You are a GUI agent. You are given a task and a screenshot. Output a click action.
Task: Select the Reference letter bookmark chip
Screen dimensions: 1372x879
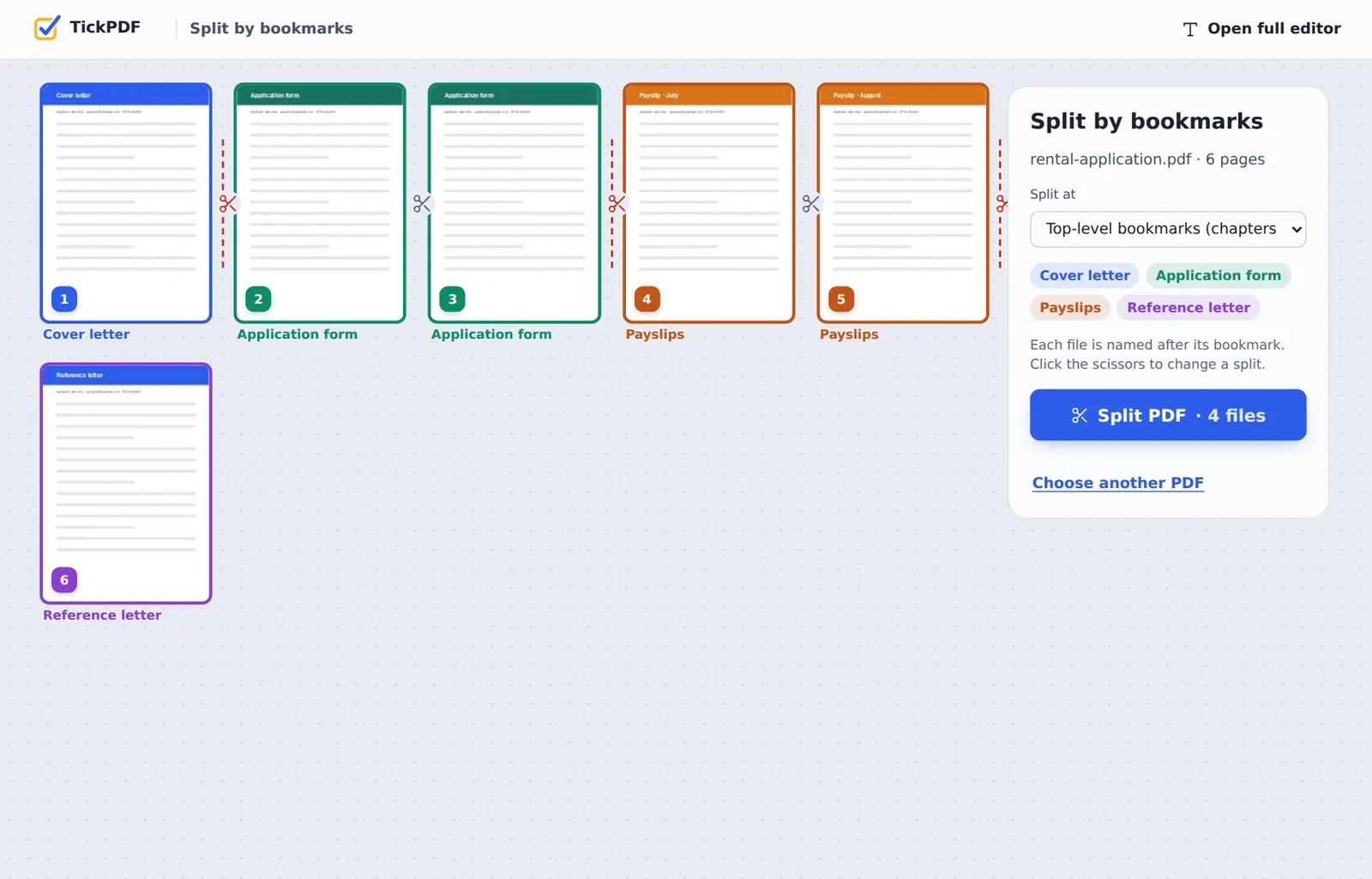1188,308
